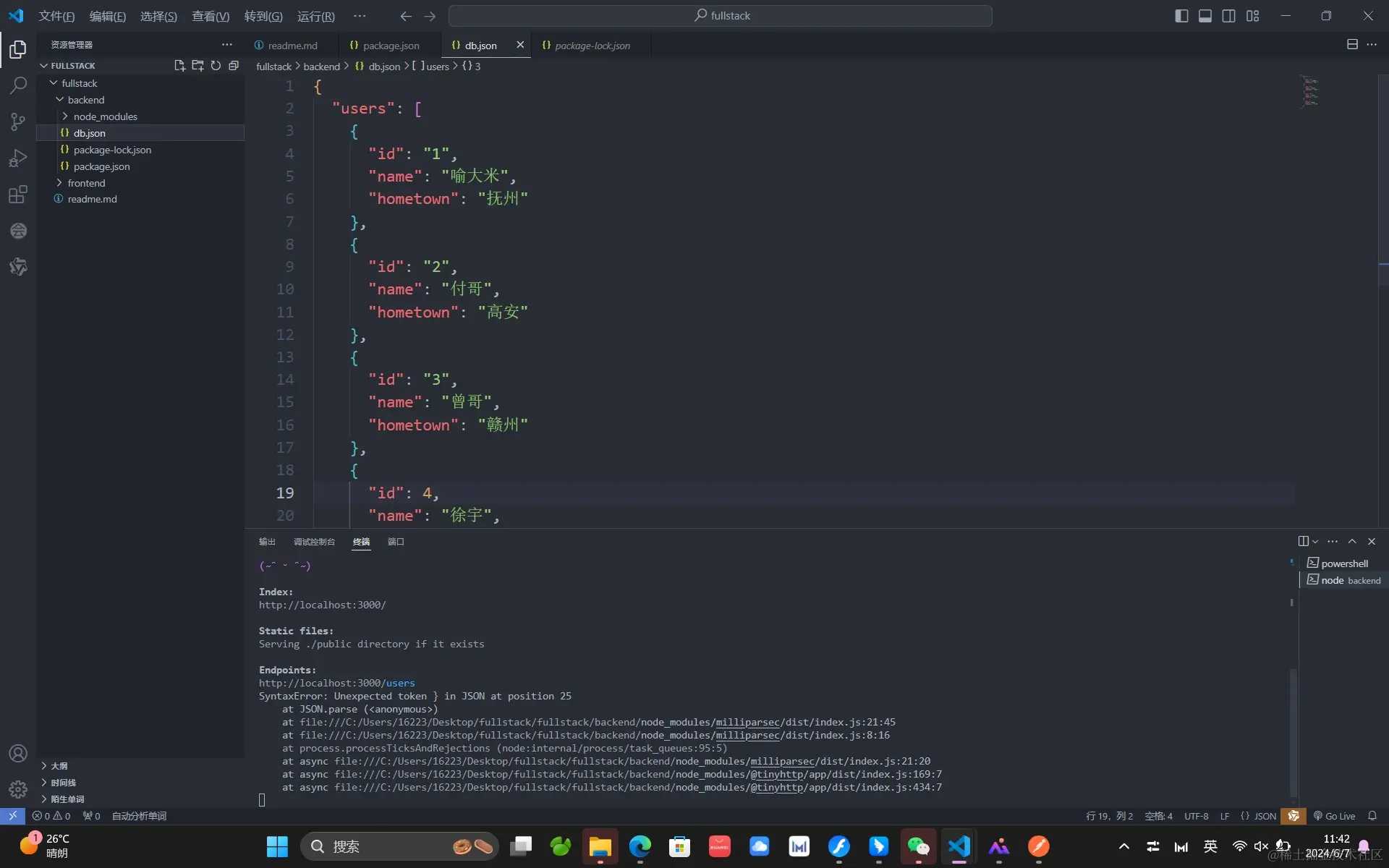Toggle the bottom panel visibility
The width and height of the screenshot is (1389, 868).
[1205, 16]
